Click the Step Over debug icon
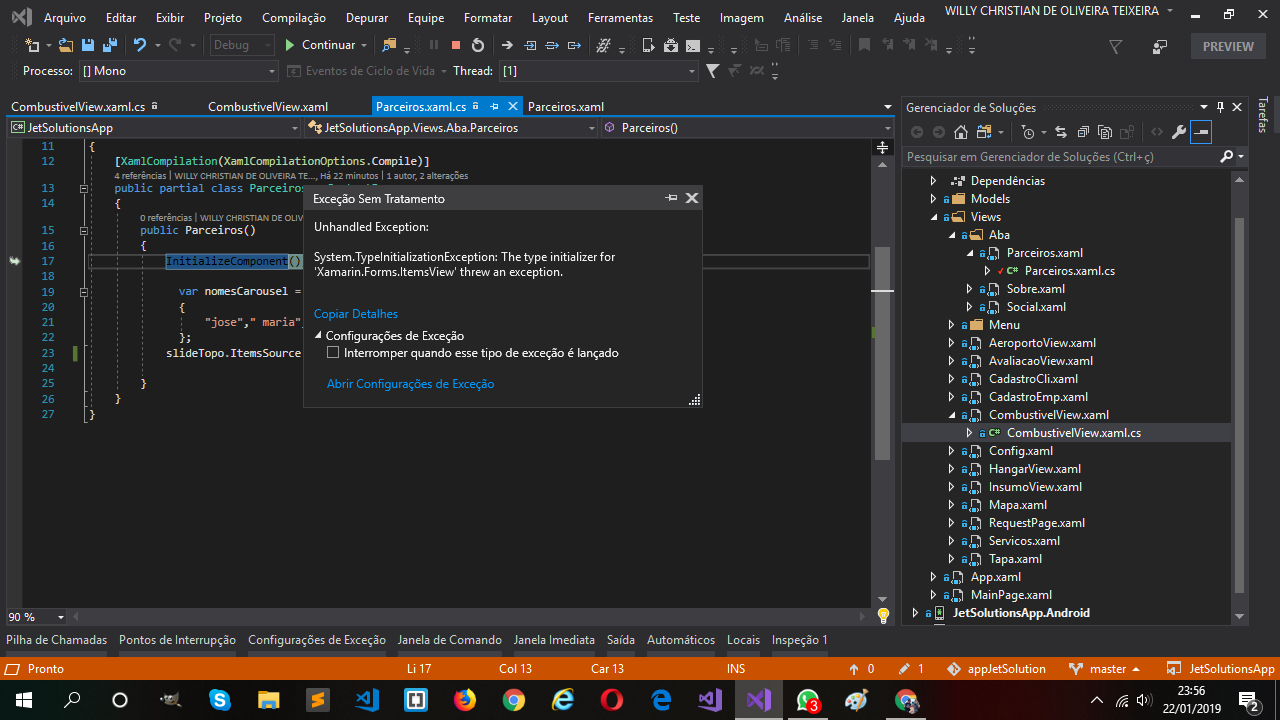The height and width of the screenshot is (720, 1280). click(552, 45)
